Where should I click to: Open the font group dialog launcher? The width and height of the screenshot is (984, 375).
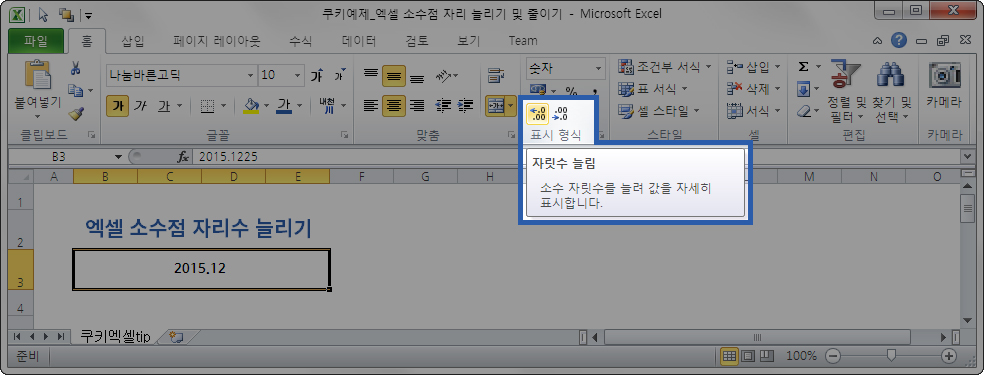pyautogui.click(x=344, y=134)
